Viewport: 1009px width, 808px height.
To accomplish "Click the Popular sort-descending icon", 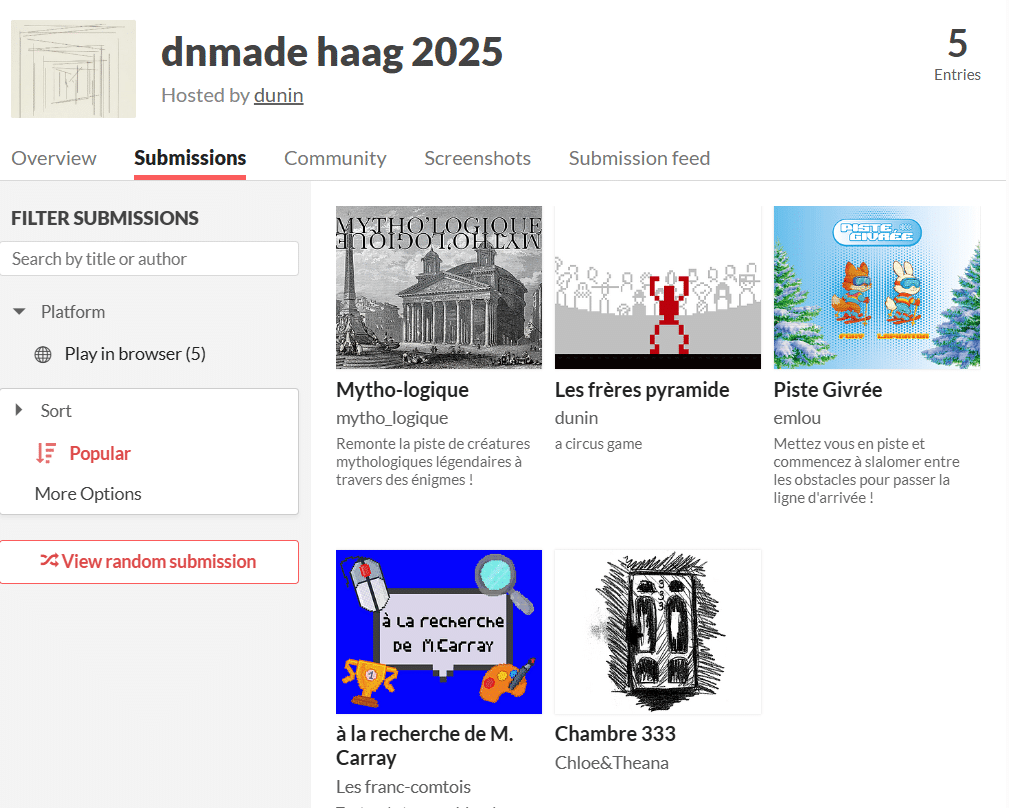I will pyautogui.click(x=46, y=454).
